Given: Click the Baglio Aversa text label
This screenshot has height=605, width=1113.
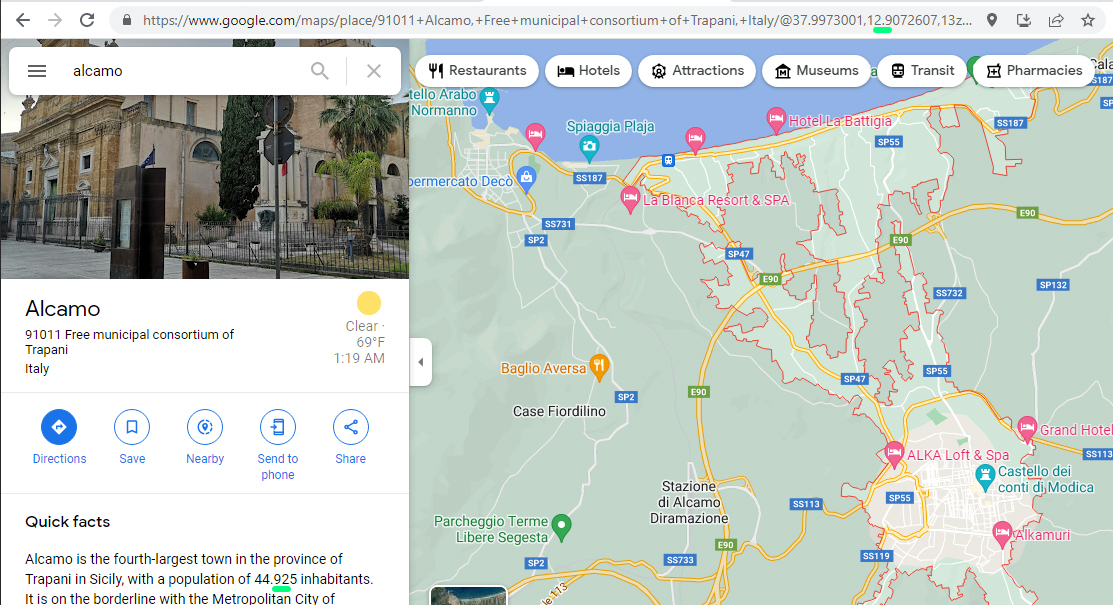Looking at the screenshot, I should coord(544,369).
